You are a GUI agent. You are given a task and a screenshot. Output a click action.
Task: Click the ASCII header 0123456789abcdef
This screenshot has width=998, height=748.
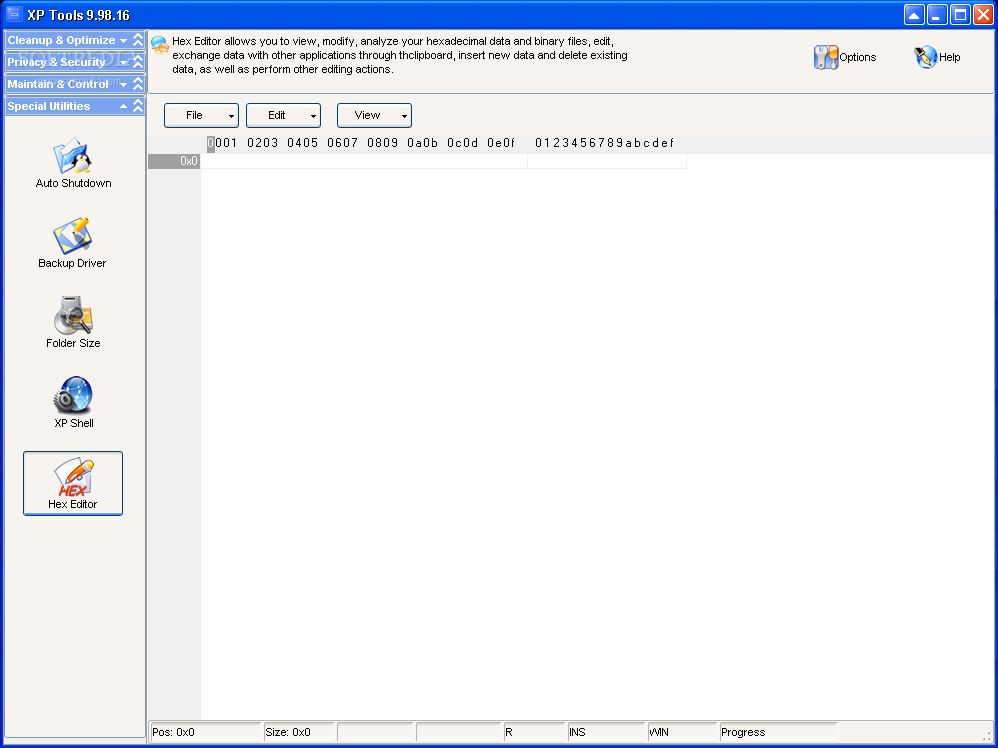pos(604,143)
